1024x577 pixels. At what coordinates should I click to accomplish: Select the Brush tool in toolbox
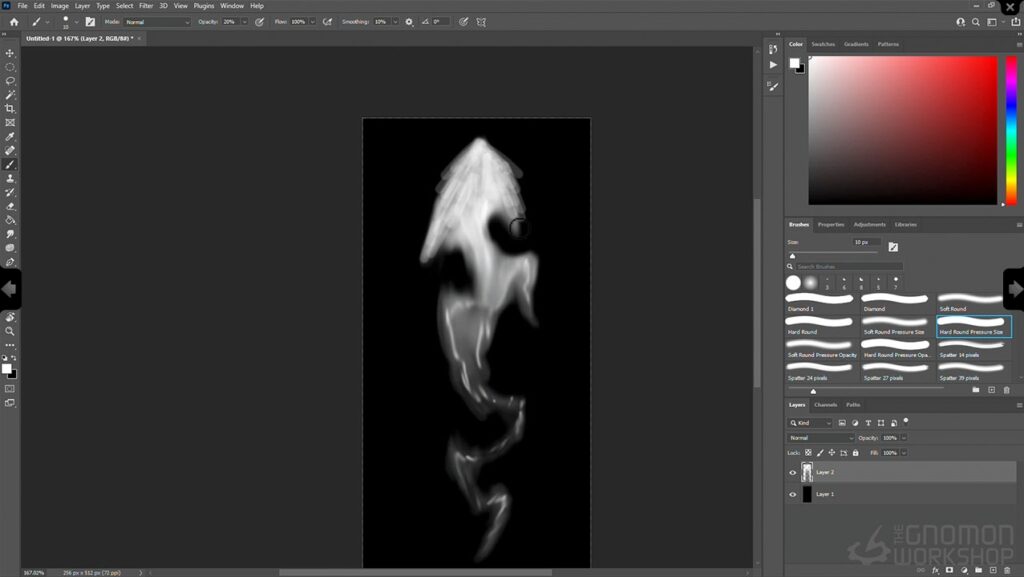[x=10, y=164]
